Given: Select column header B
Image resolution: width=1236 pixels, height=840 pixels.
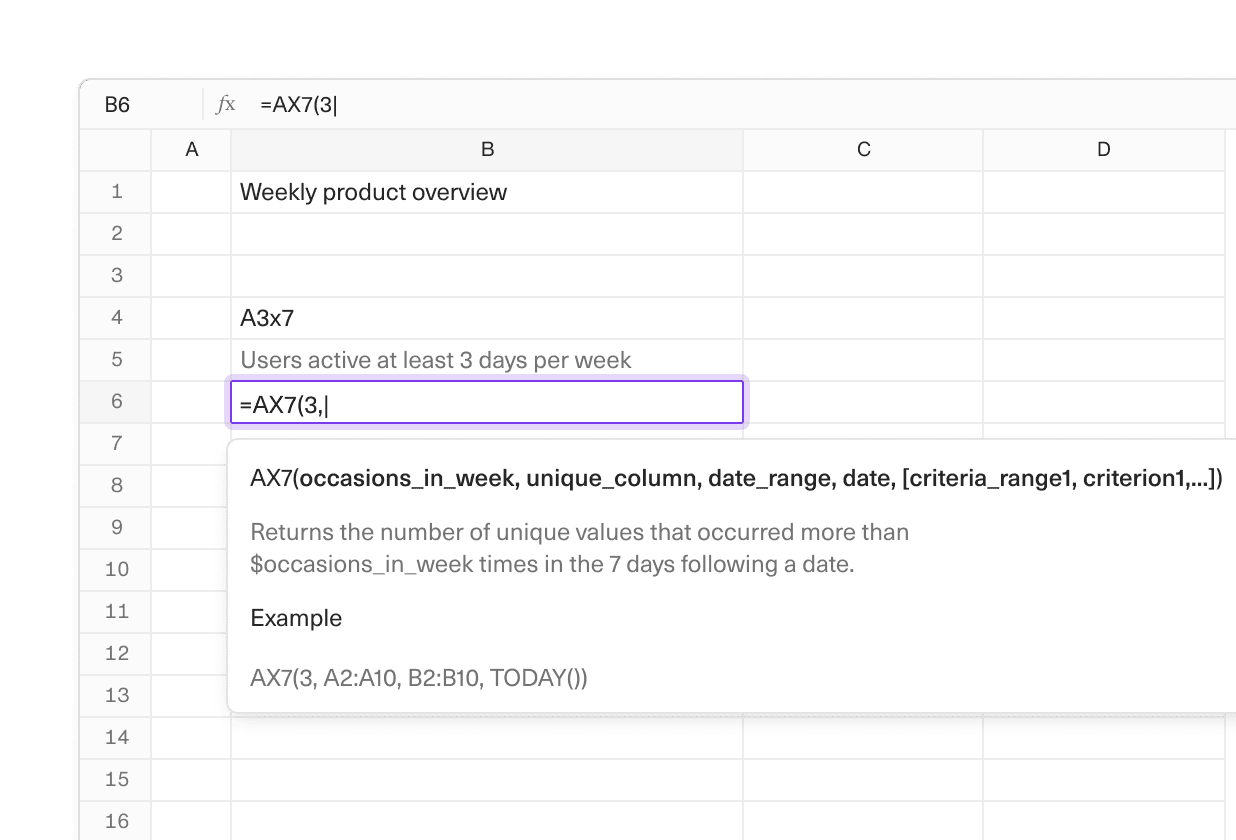Looking at the screenshot, I should tap(487, 149).
